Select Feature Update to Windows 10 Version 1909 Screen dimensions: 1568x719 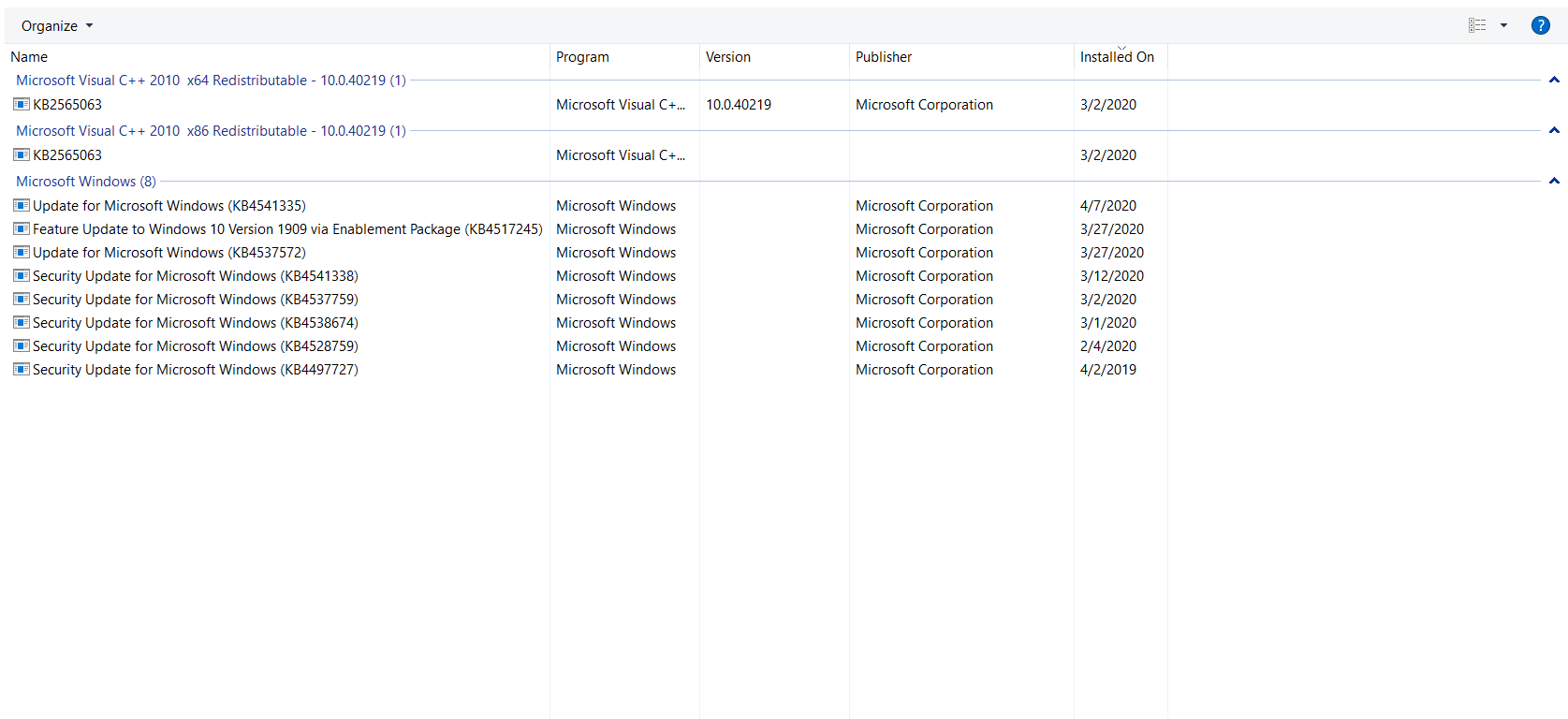point(287,229)
